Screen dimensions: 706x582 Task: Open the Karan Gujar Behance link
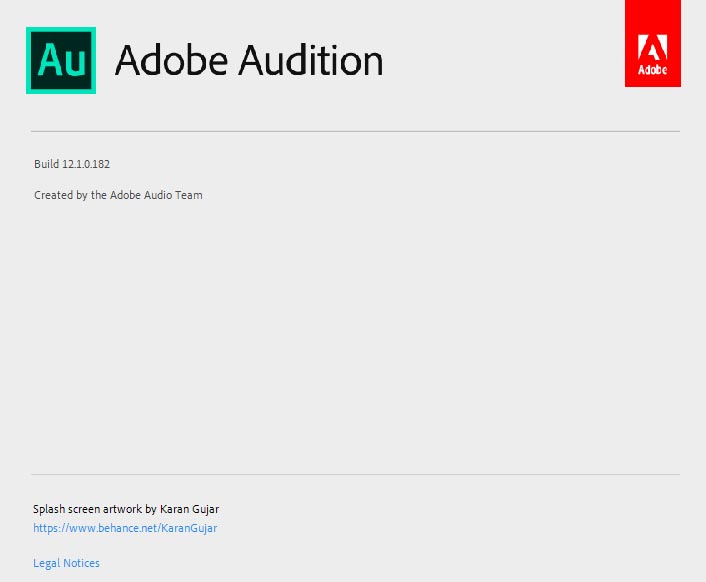click(125, 528)
